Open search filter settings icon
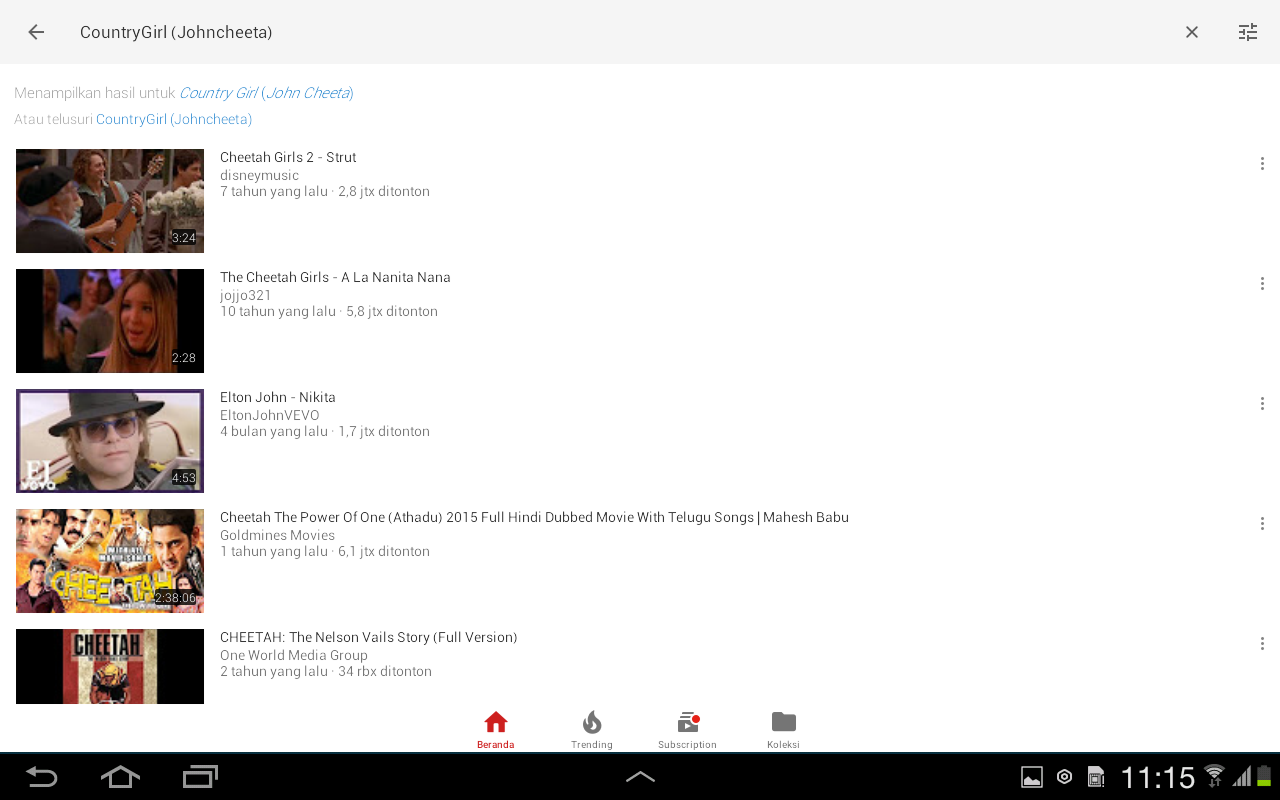The image size is (1280, 800). click(1248, 32)
